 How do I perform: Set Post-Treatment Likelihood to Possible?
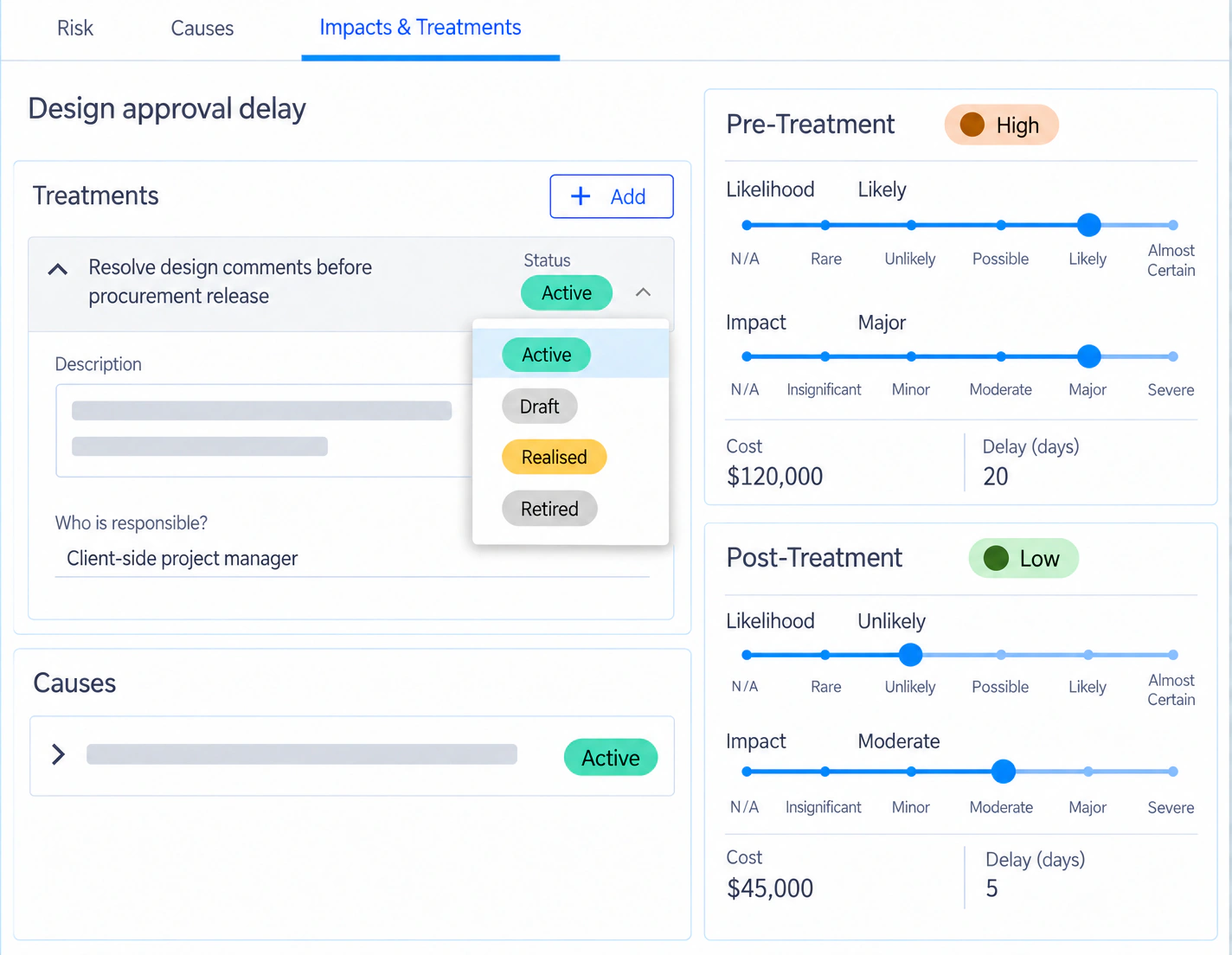pyautogui.click(x=1001, y=655)
